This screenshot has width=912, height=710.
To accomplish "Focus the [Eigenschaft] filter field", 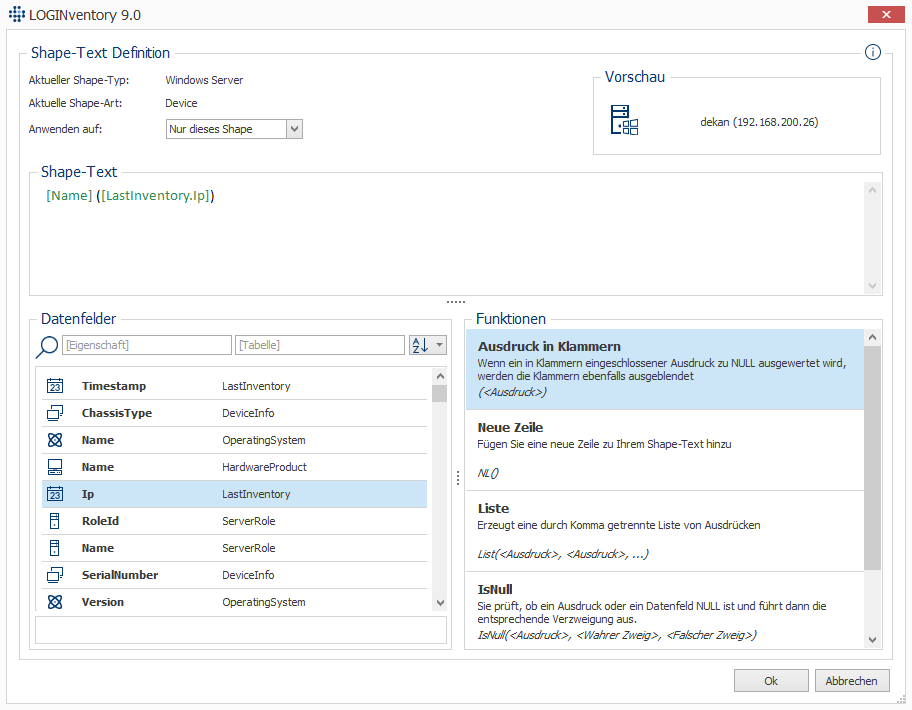I will coord(147,345).
